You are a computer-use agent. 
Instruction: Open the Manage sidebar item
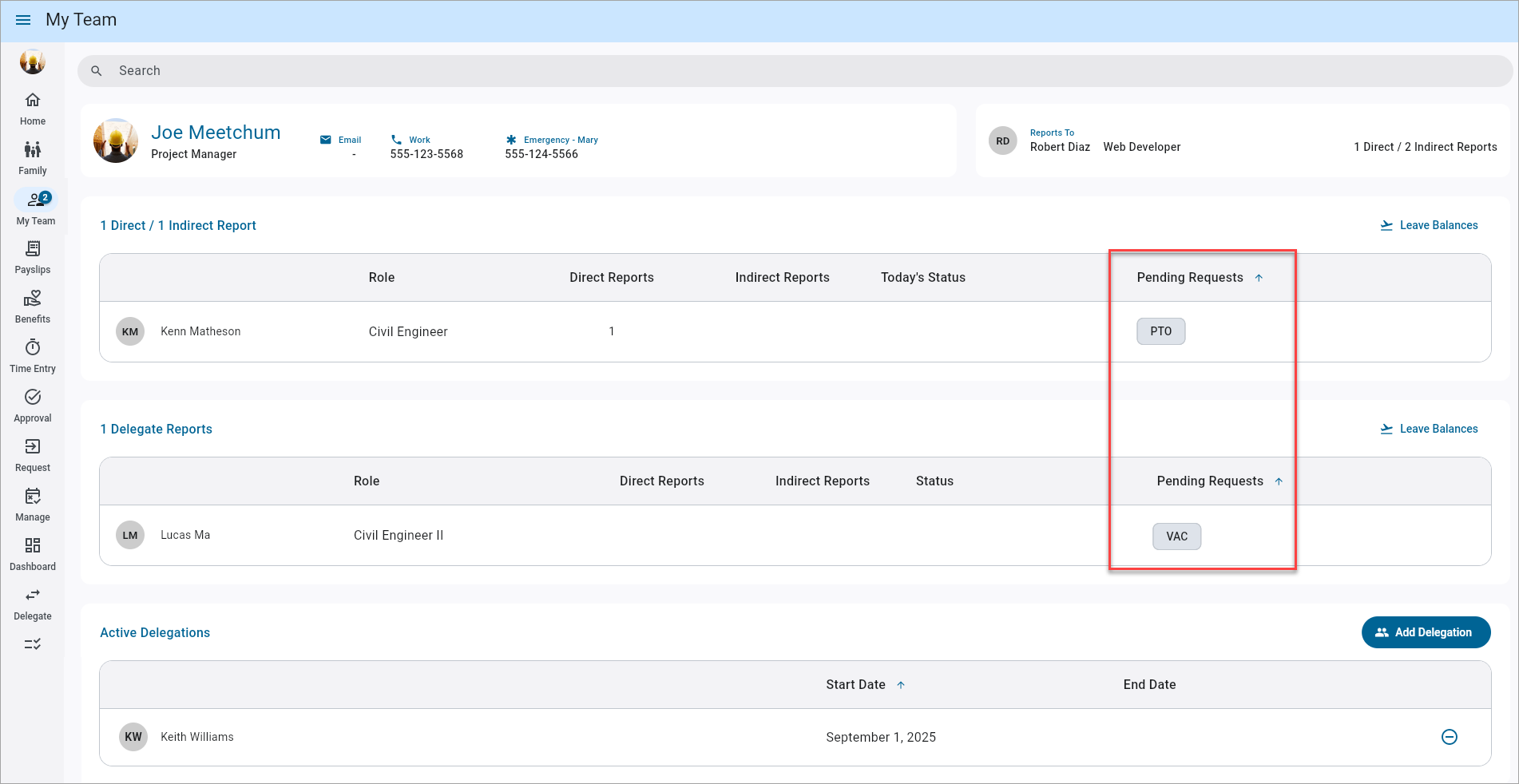tap(33, 497)
